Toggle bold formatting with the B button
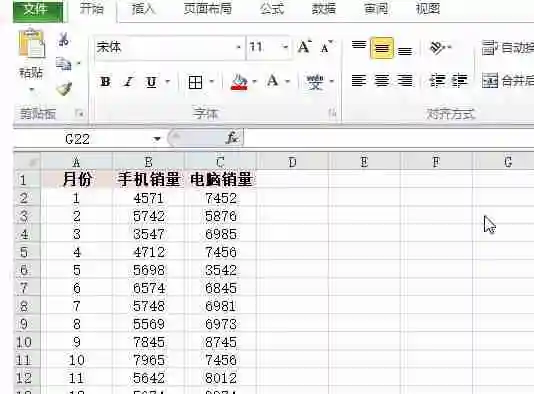The image size is (534, 394). (105, 82)
